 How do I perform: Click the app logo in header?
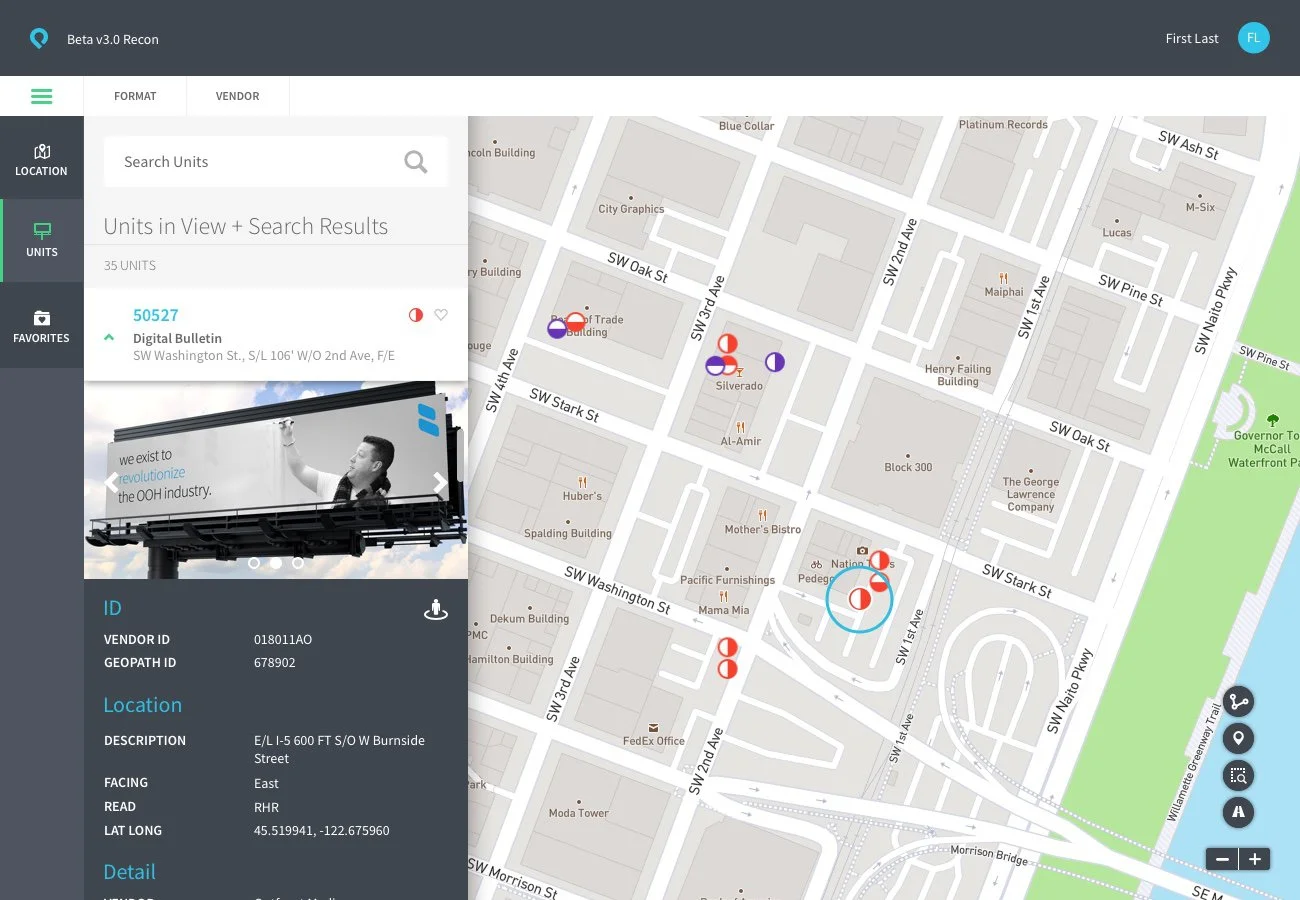click(x=38, y=38)
